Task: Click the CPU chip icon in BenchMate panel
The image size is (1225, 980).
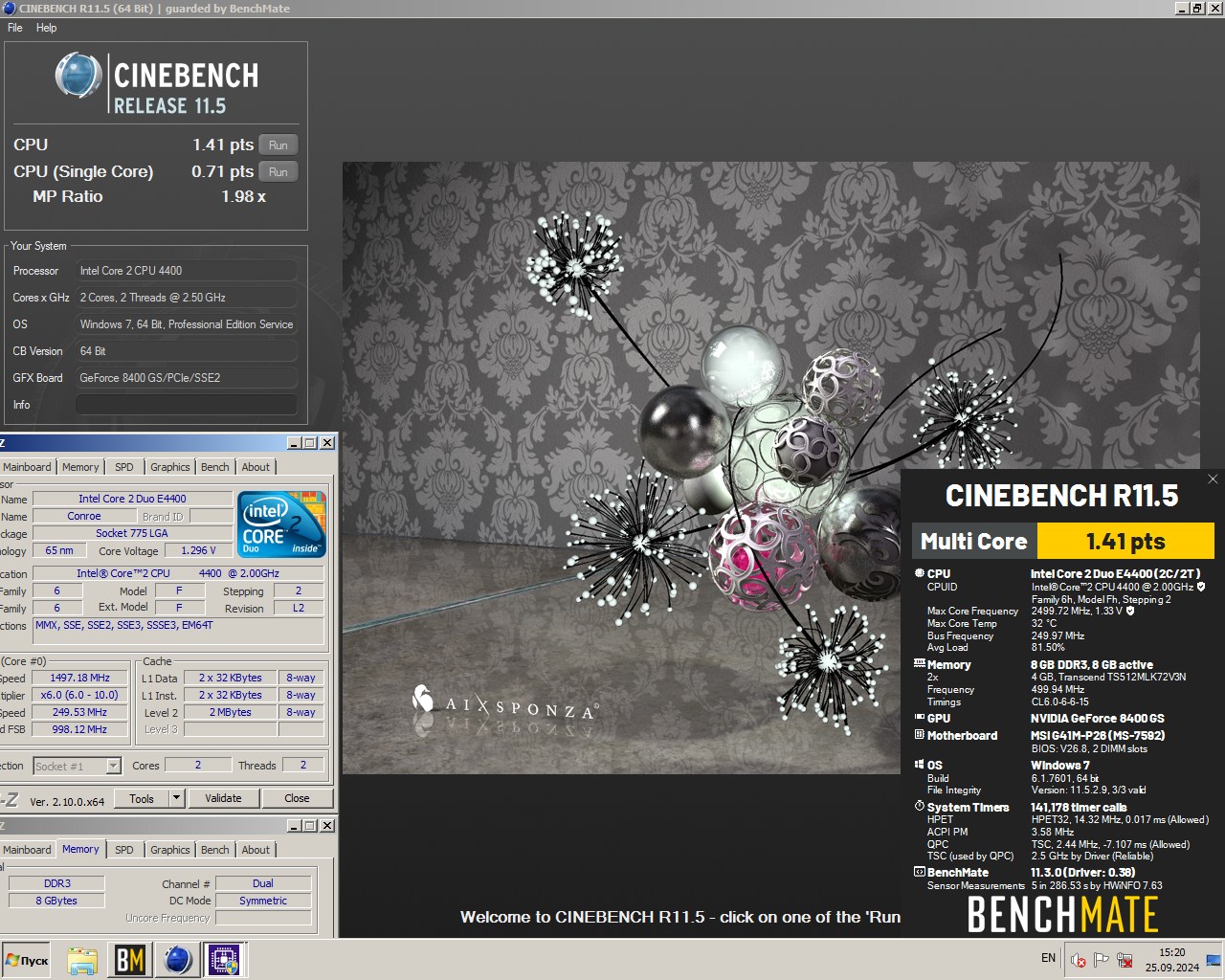Action: 919,573
